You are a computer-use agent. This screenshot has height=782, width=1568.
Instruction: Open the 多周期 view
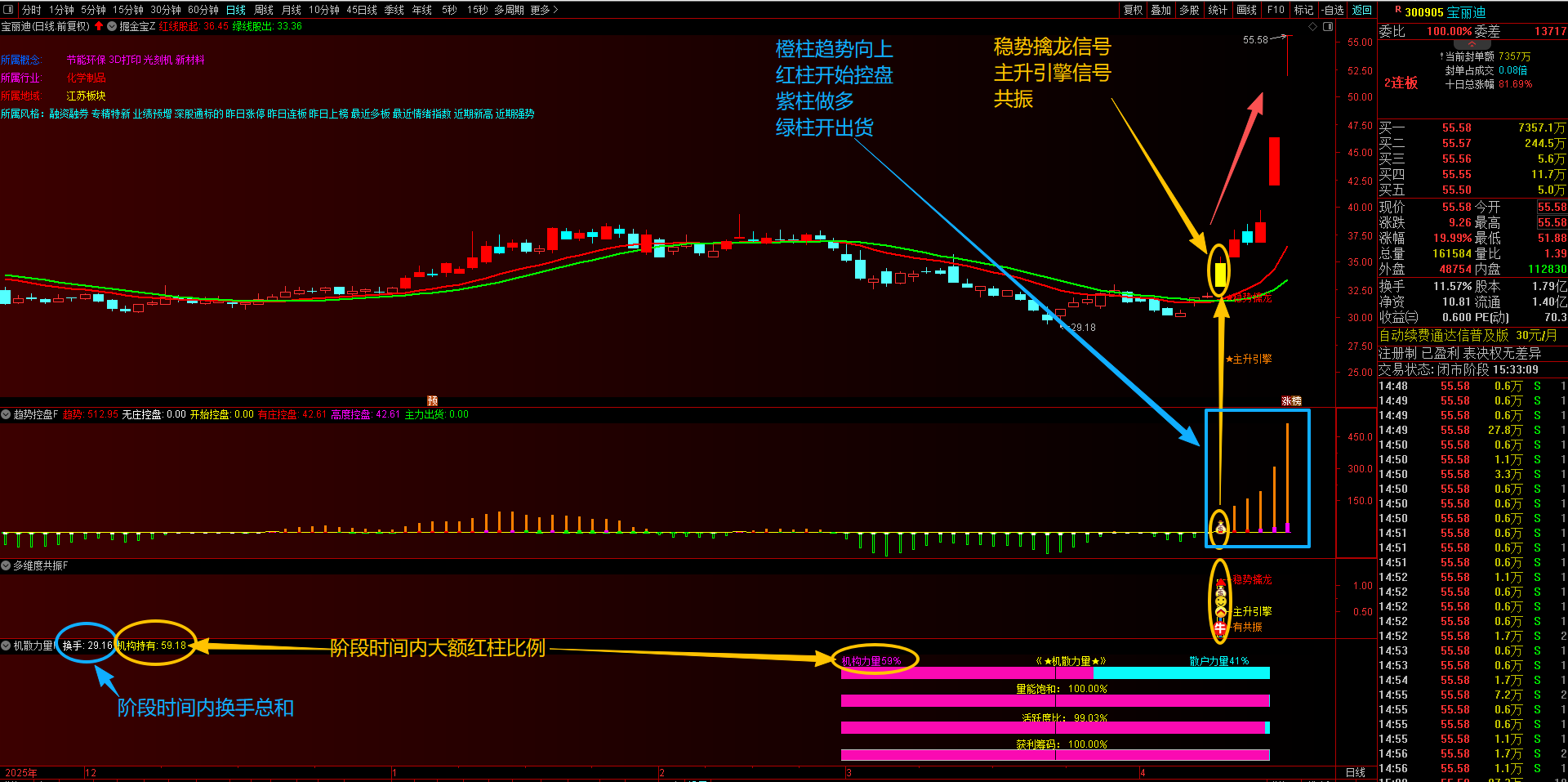(510, 10)
